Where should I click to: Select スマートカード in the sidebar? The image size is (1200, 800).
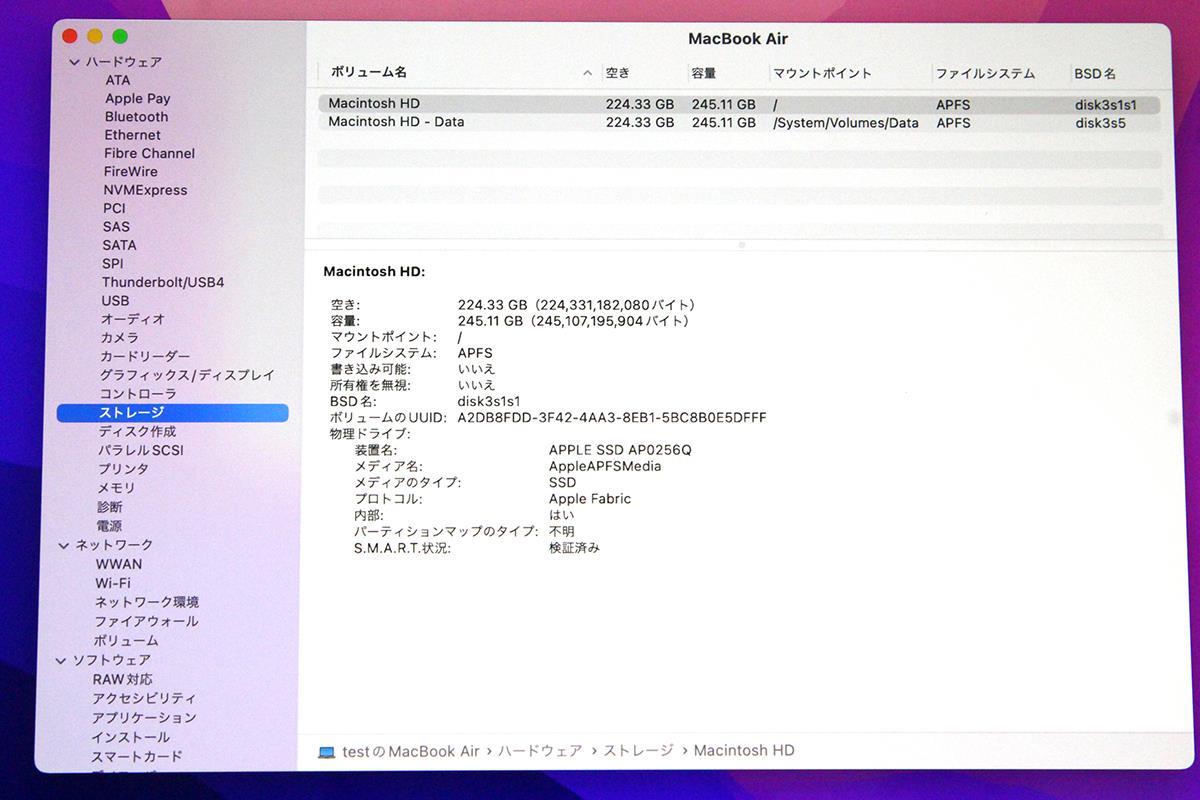click(x=137, y=757)
